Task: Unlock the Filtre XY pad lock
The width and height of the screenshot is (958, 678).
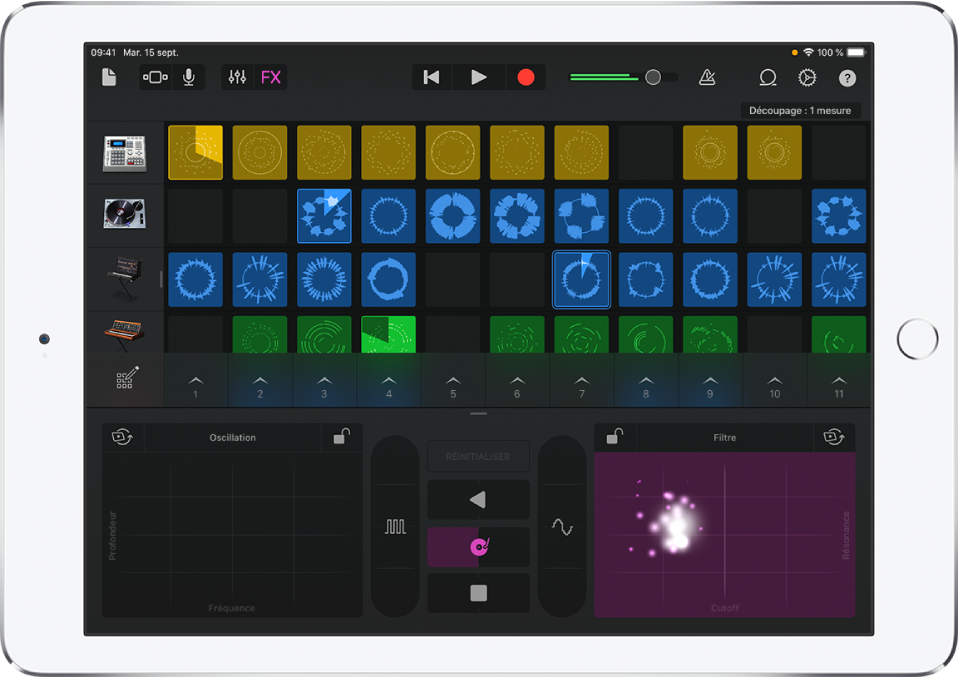Action: (x=616, y=437)
